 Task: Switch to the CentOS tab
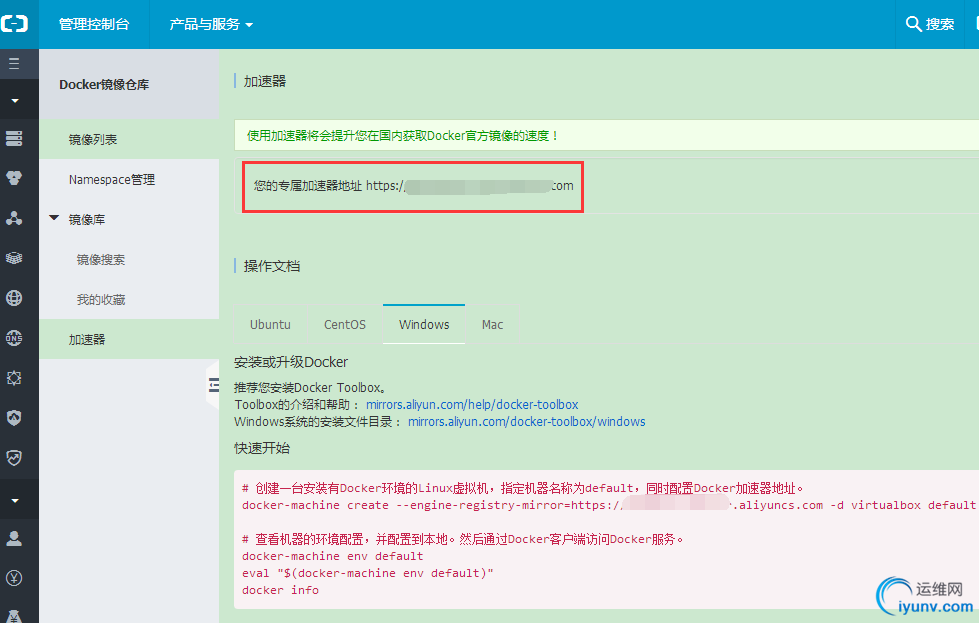[x=345, y=325]
